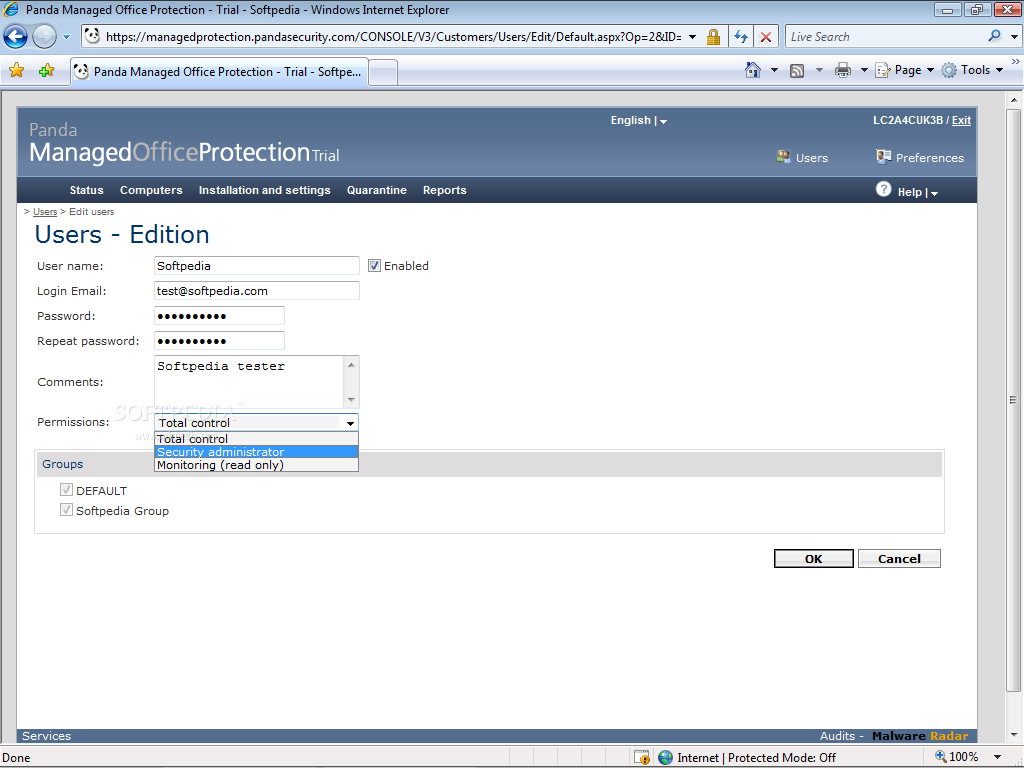Open Installation and settings menu

tap(264, 190)
